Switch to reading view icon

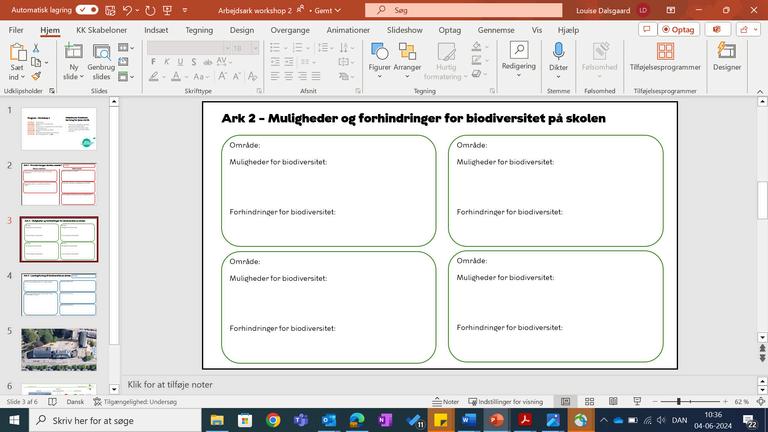(613, 402)
